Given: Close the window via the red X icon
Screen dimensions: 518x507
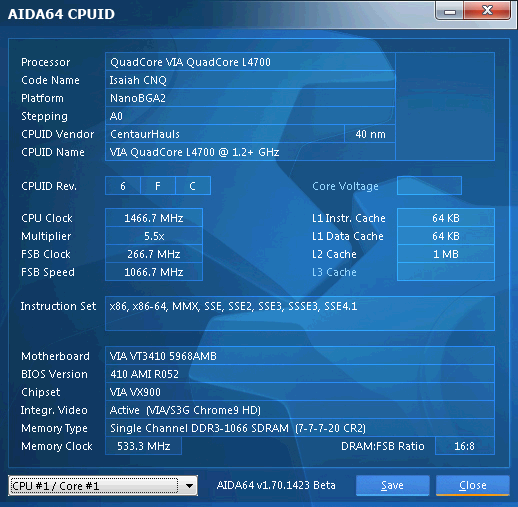Looking at the screenshot, I should 487,11.
